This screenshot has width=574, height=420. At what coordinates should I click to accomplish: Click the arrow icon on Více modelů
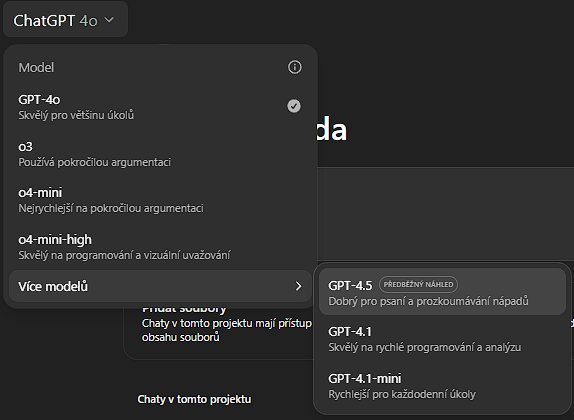pos(299,286)
